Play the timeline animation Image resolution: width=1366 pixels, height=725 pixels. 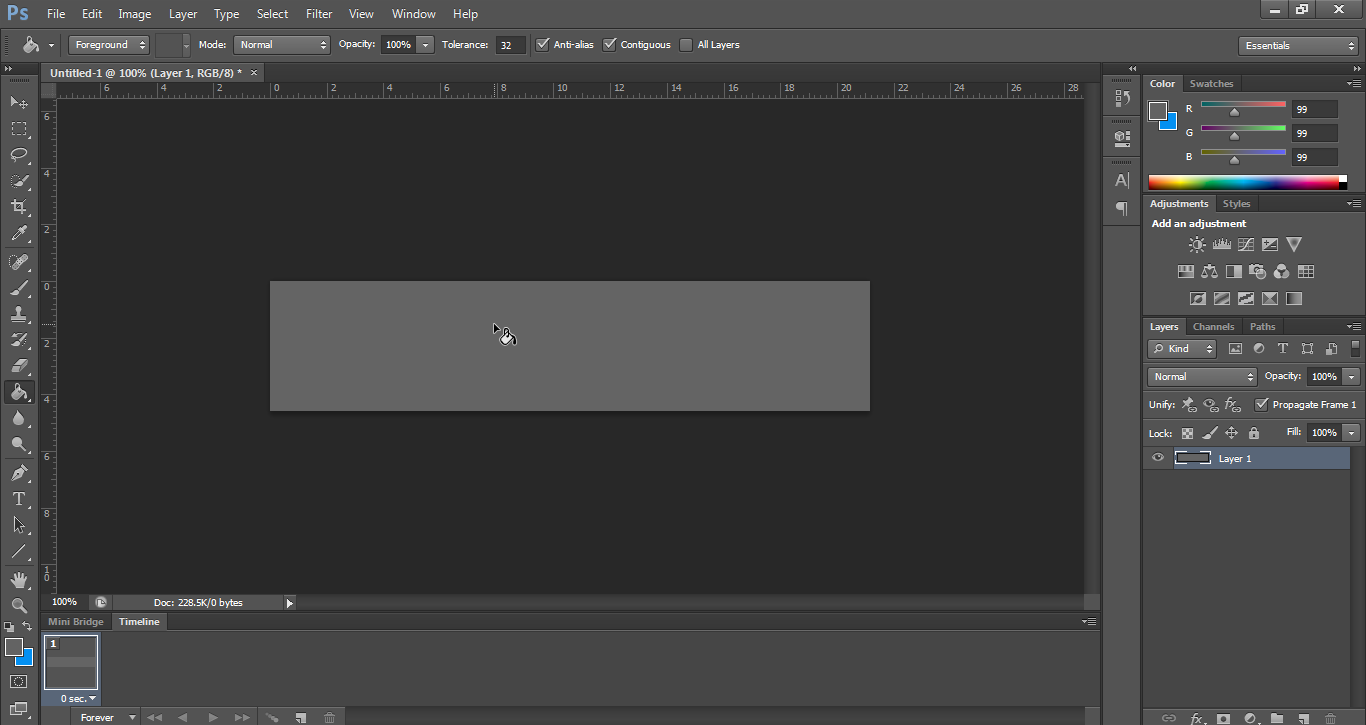tap(213, 718)
